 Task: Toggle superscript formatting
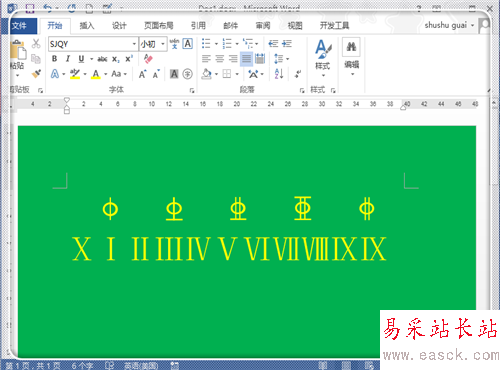pyautogui.click(x=129, y=59)
